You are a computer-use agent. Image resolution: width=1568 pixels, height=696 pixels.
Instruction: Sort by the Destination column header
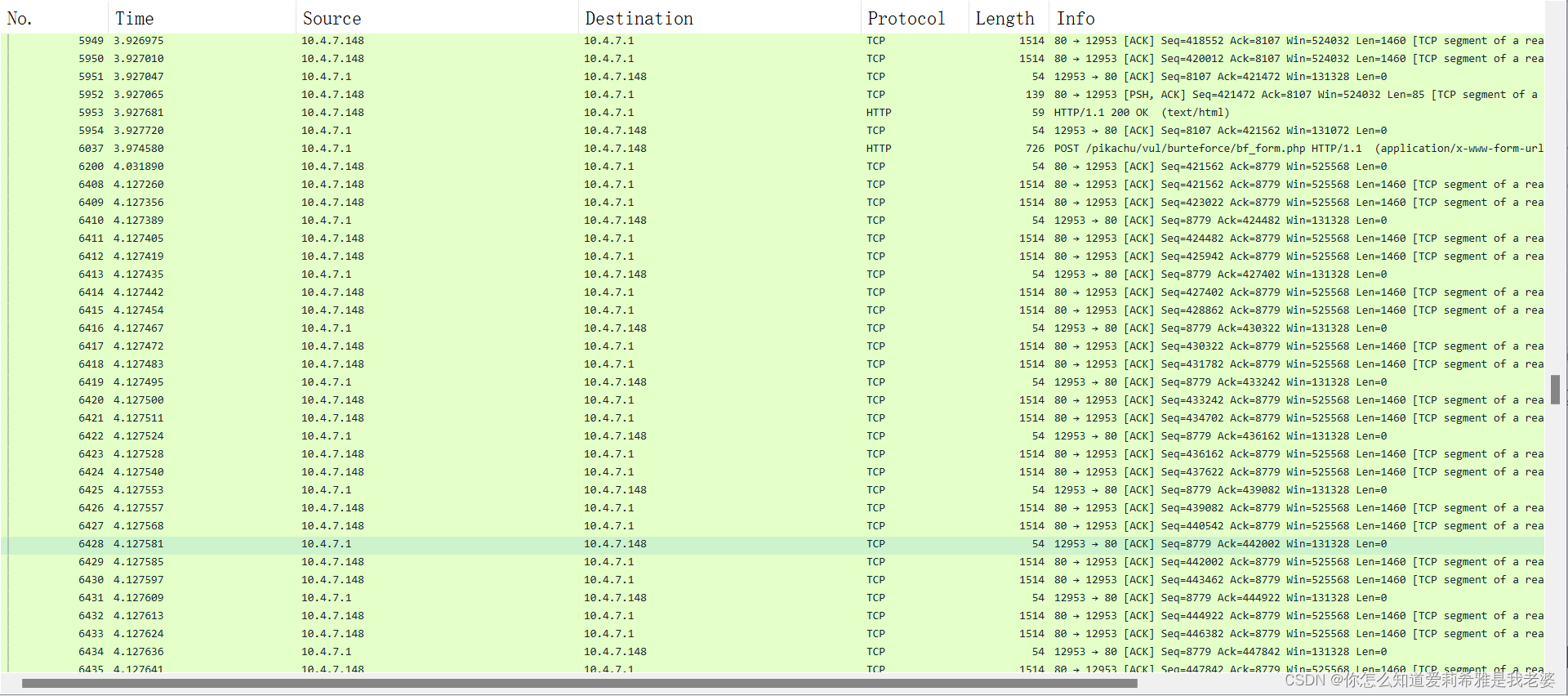(x=719, y=18)
